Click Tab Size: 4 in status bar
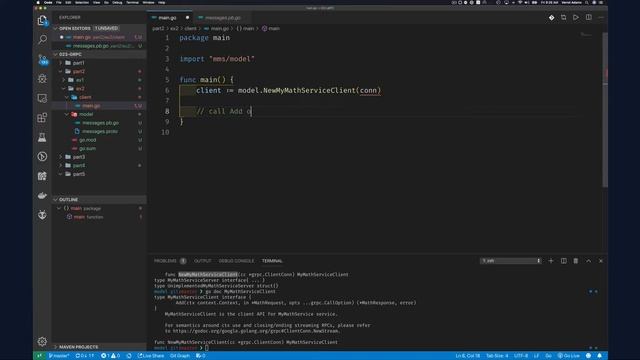 click(x=497, y=356)
